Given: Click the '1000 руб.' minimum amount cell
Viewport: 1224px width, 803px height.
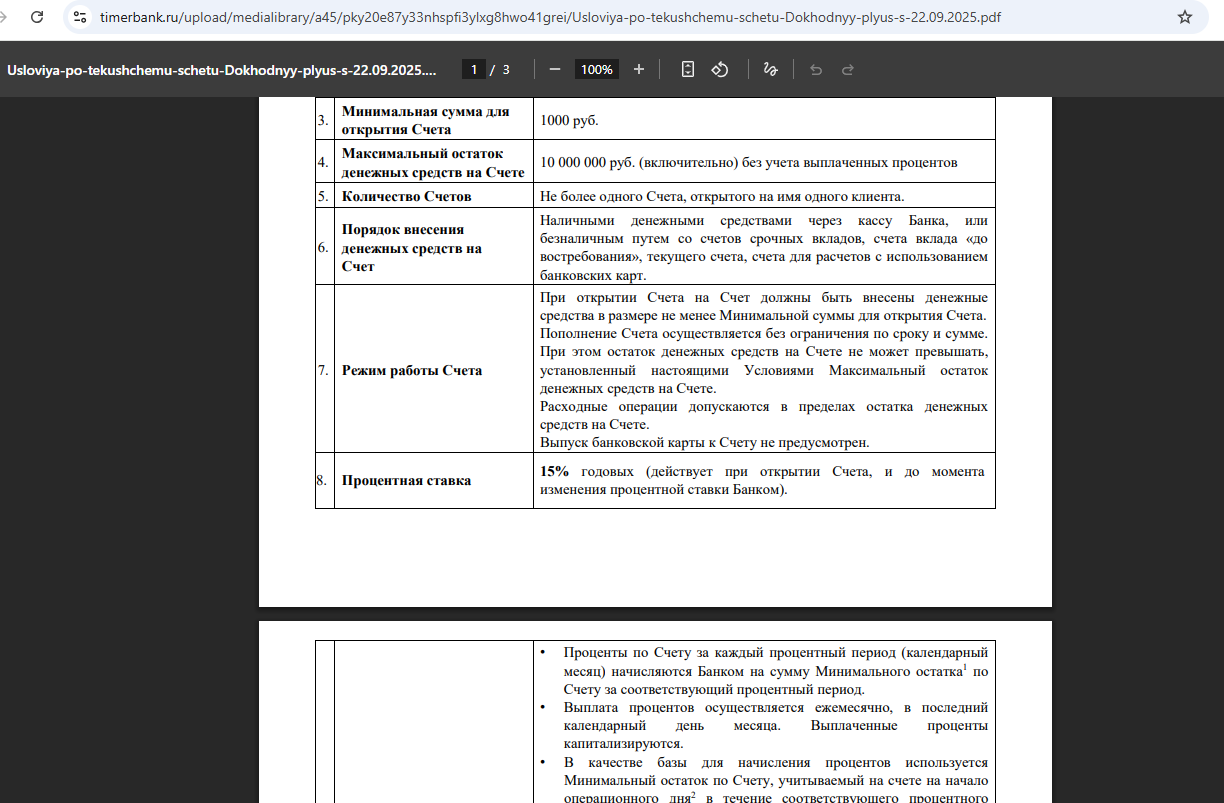Looking at the screenshot, I should pos(569,120).
